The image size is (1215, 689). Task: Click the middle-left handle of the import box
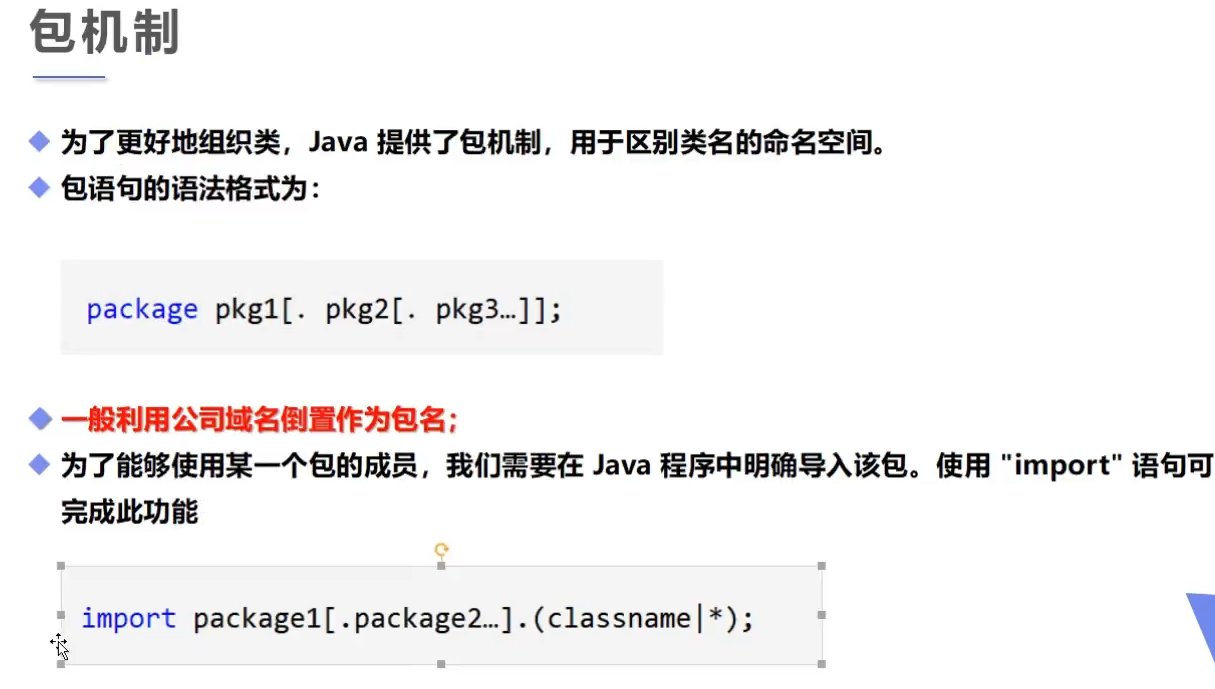click(x=61, y=615)
